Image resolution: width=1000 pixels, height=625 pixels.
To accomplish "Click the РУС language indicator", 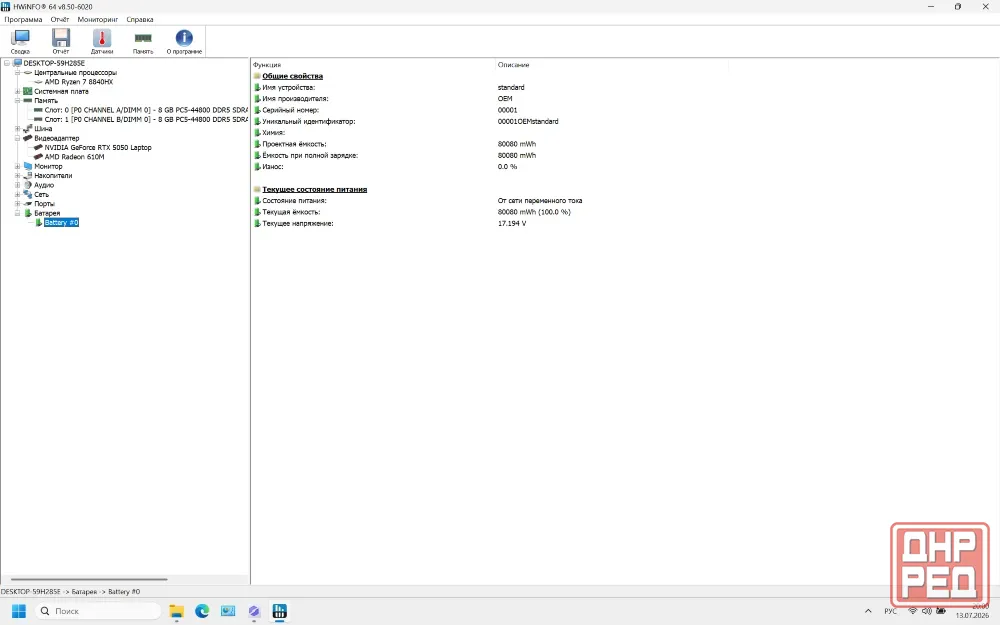I will [x=890, y=611].
